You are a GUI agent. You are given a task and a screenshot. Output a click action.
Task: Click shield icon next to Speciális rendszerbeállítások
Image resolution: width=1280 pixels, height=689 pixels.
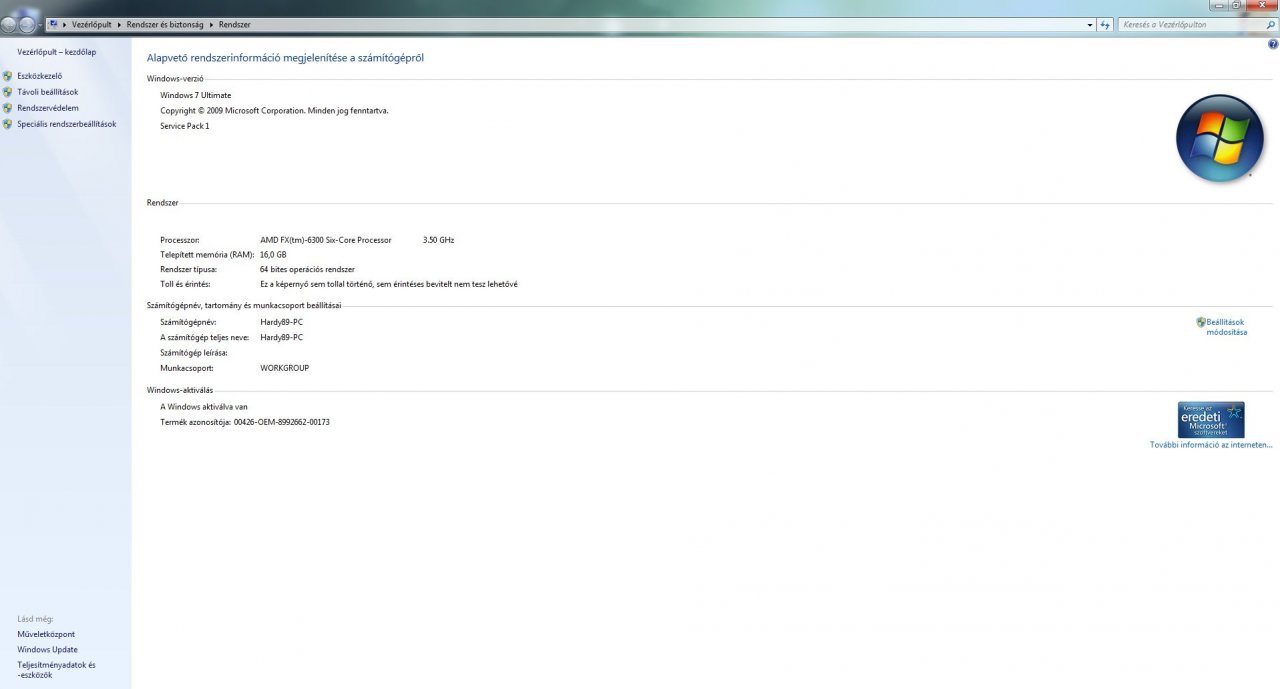pos(8,124)
